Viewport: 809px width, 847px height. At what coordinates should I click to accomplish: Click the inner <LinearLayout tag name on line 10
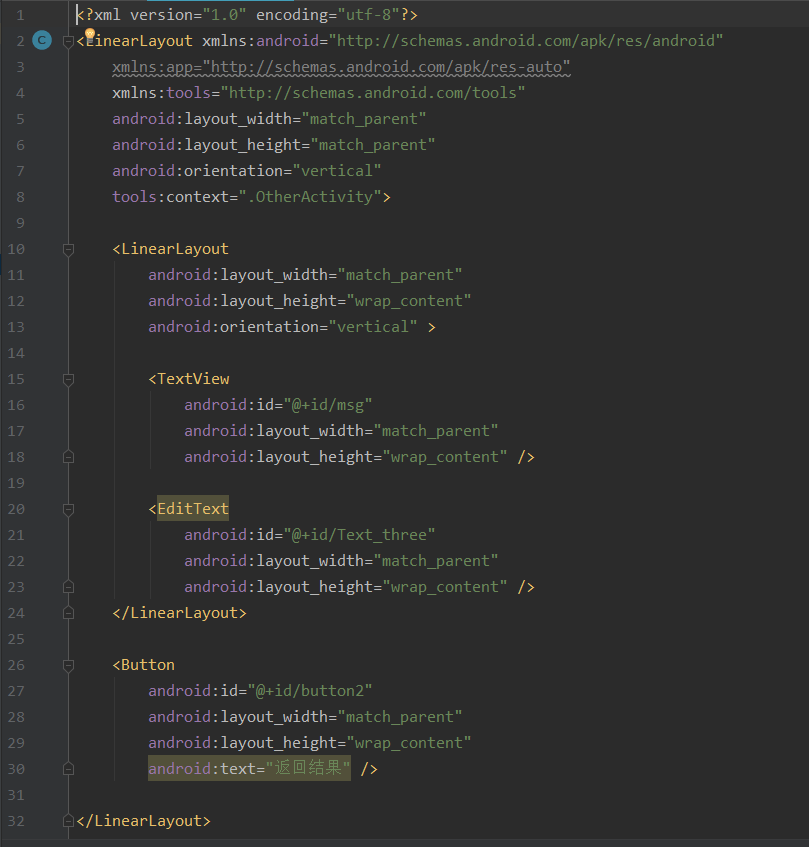pos(175,248)
